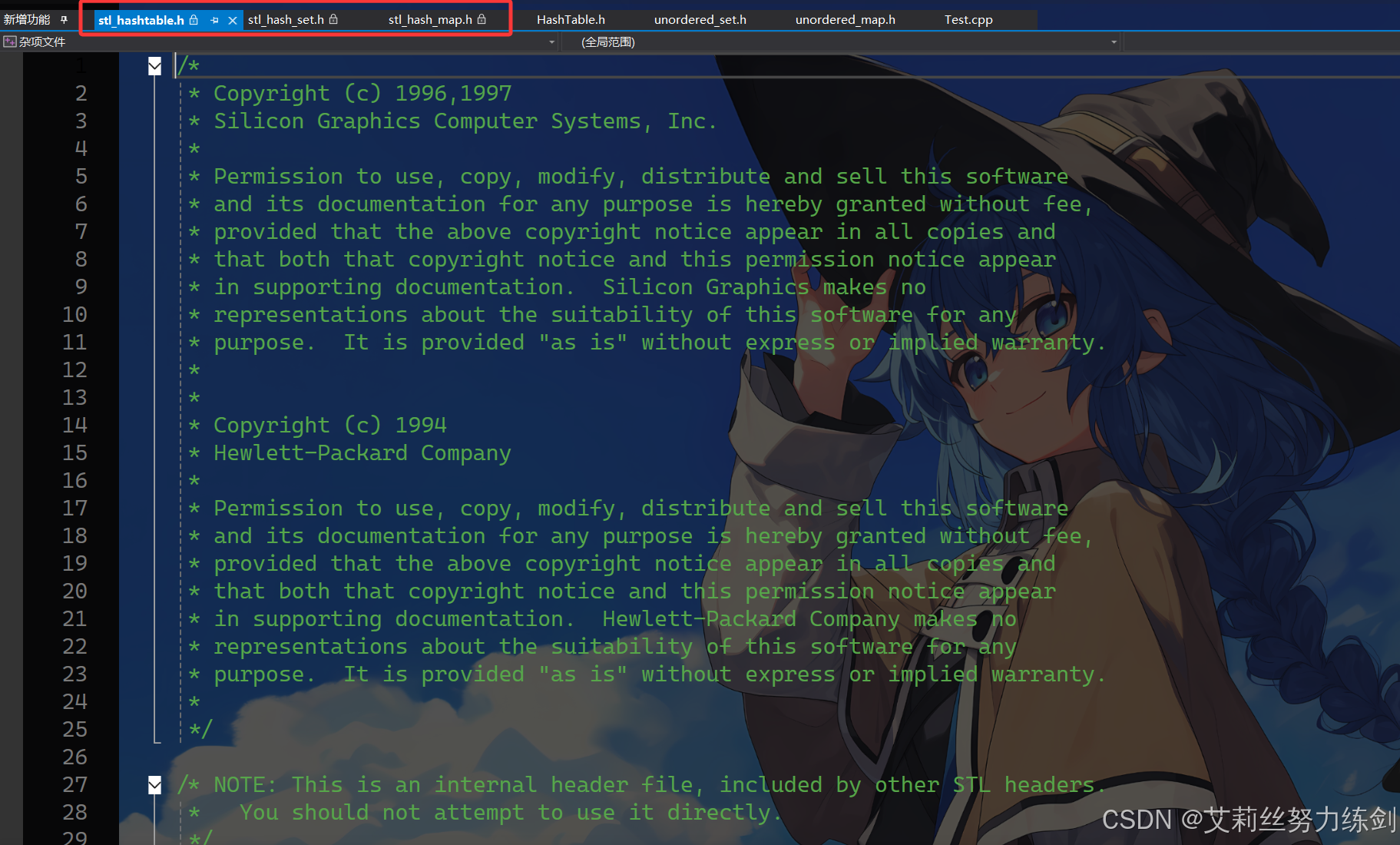Open the Test.cpp tab
Screen dimensions: 1400x845
968,20
